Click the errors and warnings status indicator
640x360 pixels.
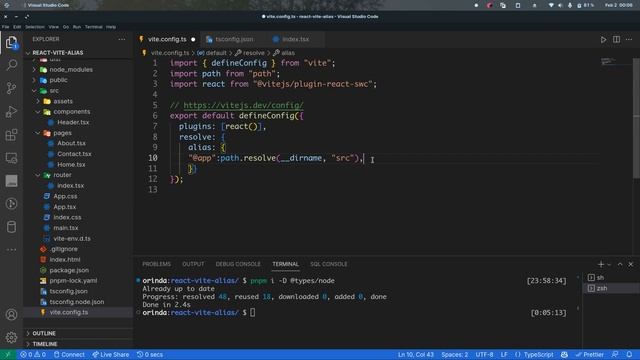point(33,354)
